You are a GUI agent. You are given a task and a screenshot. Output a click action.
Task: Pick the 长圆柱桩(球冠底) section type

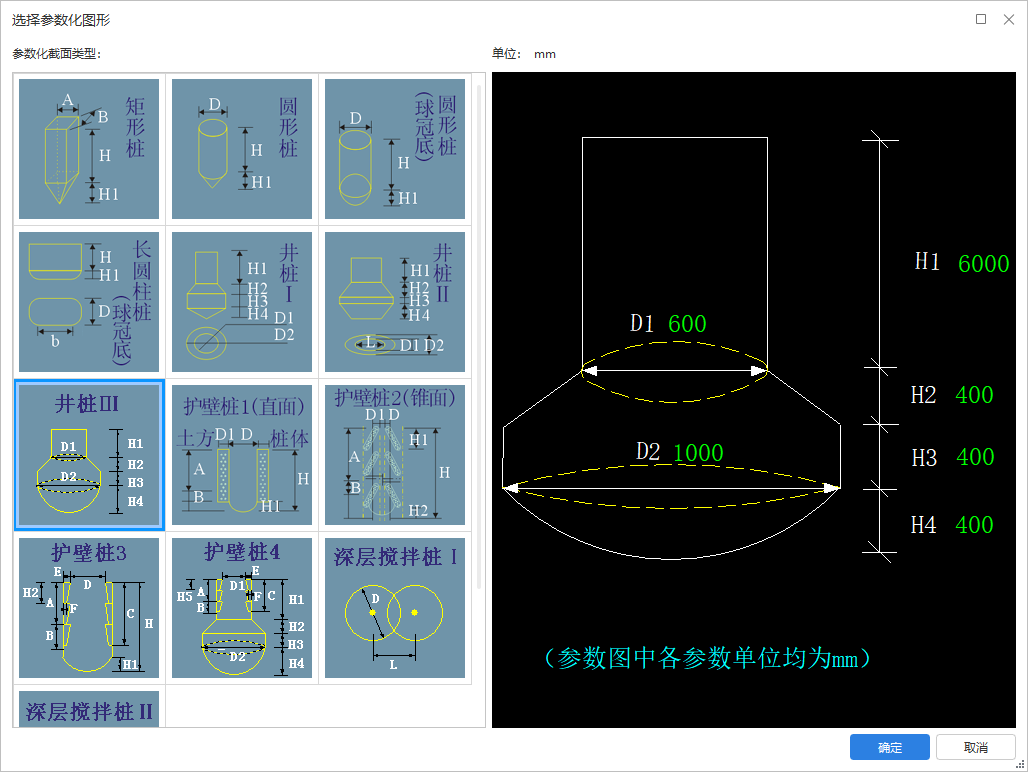tap(89, 301)
